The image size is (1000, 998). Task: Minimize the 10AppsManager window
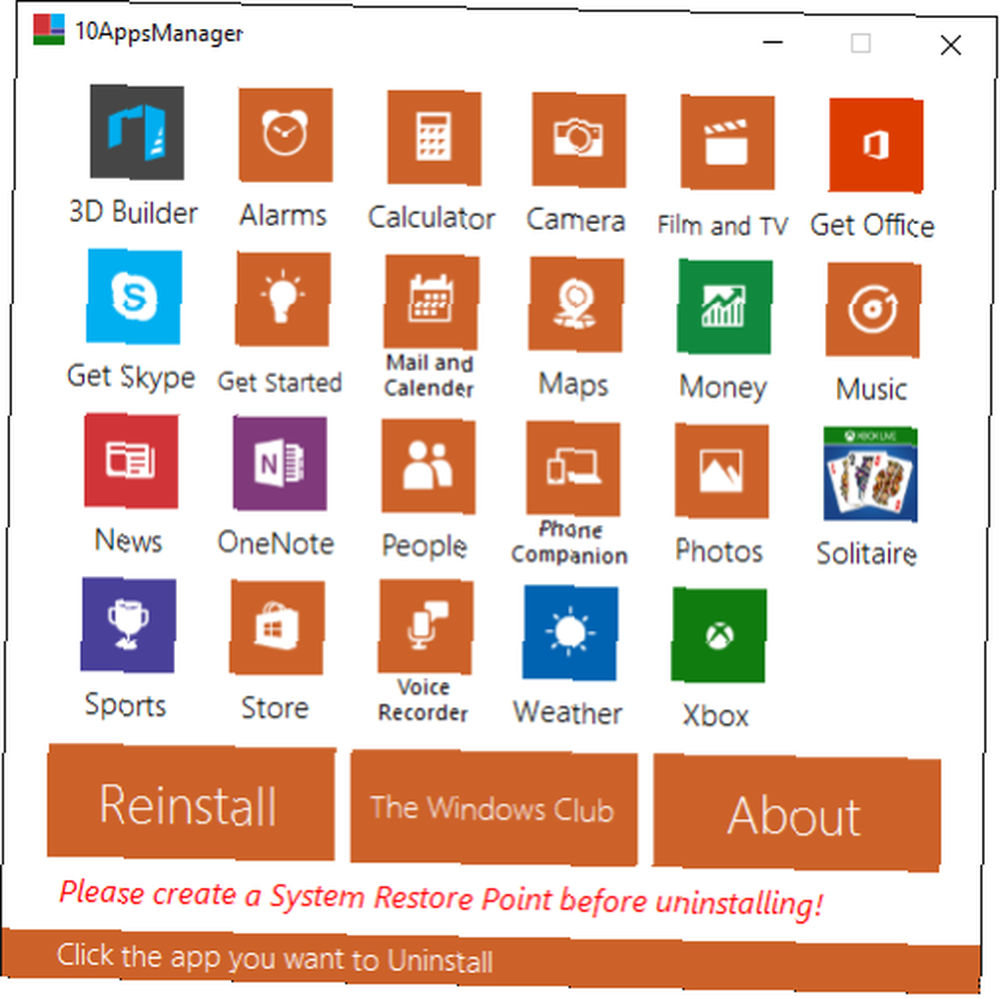point(773,42)
